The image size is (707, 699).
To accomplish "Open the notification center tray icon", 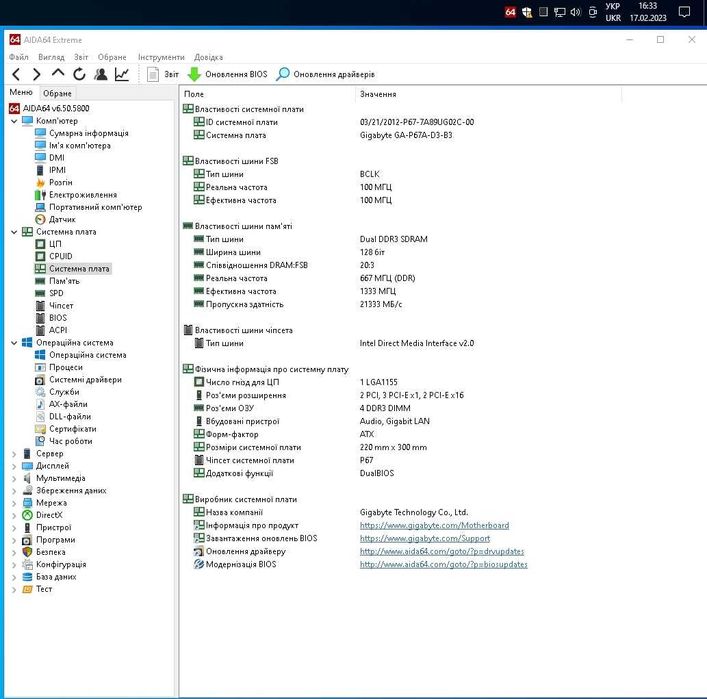I will (684, 12).
